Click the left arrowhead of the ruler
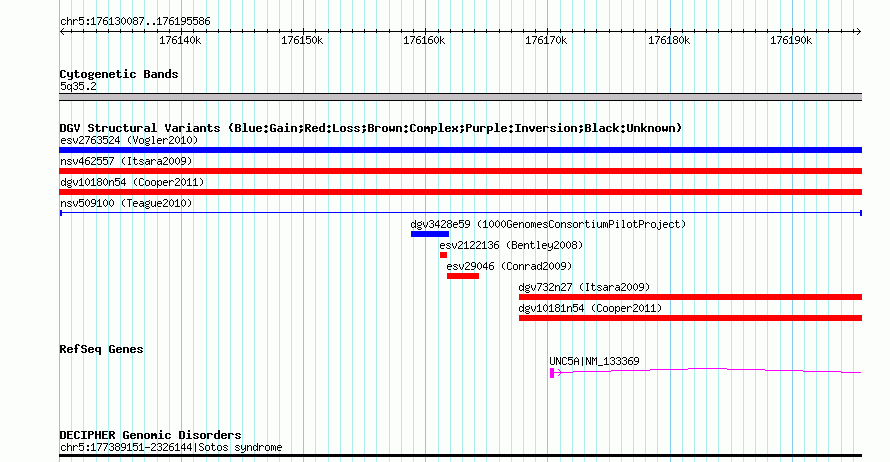Viewport: 890px width, 462px height. click(x=62, y=32)
